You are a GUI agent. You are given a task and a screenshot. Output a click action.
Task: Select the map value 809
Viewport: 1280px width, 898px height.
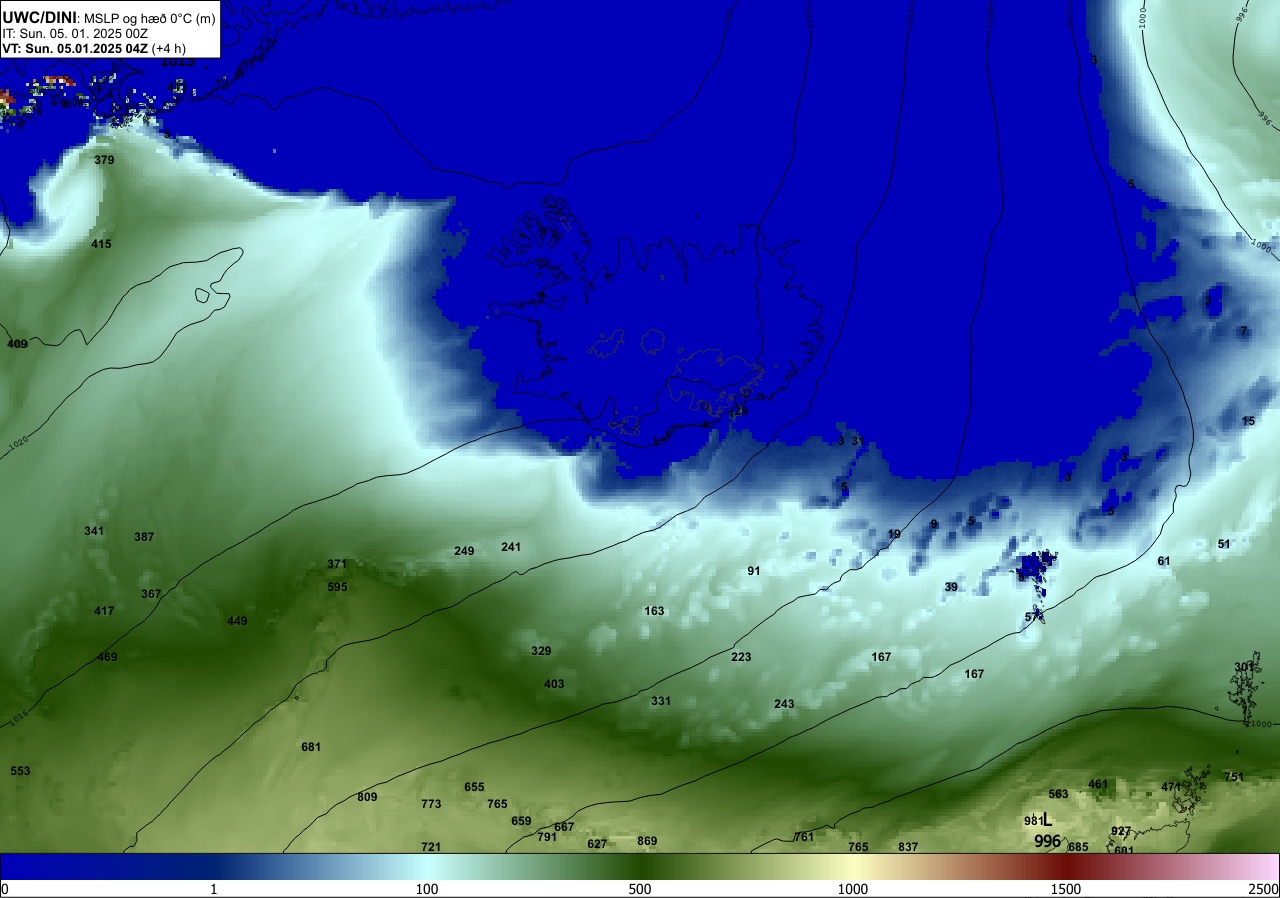367,797
